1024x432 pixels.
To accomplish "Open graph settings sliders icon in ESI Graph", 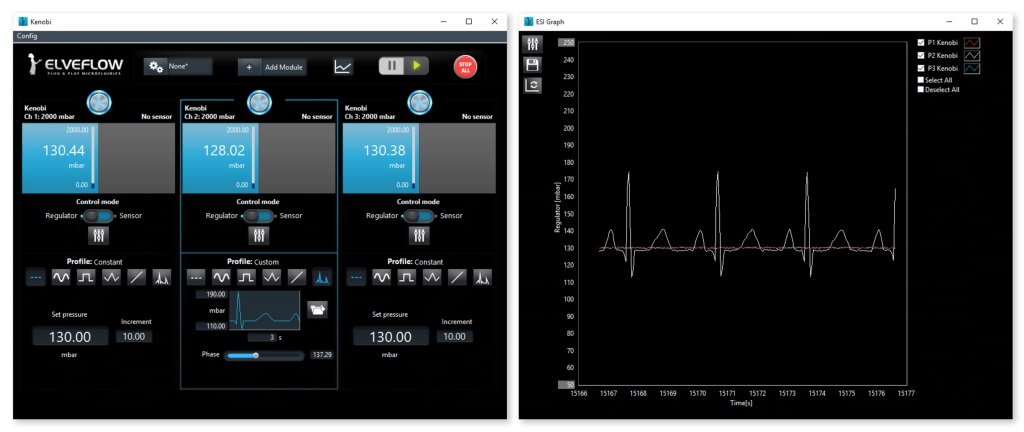I will (x=534, y=44).
